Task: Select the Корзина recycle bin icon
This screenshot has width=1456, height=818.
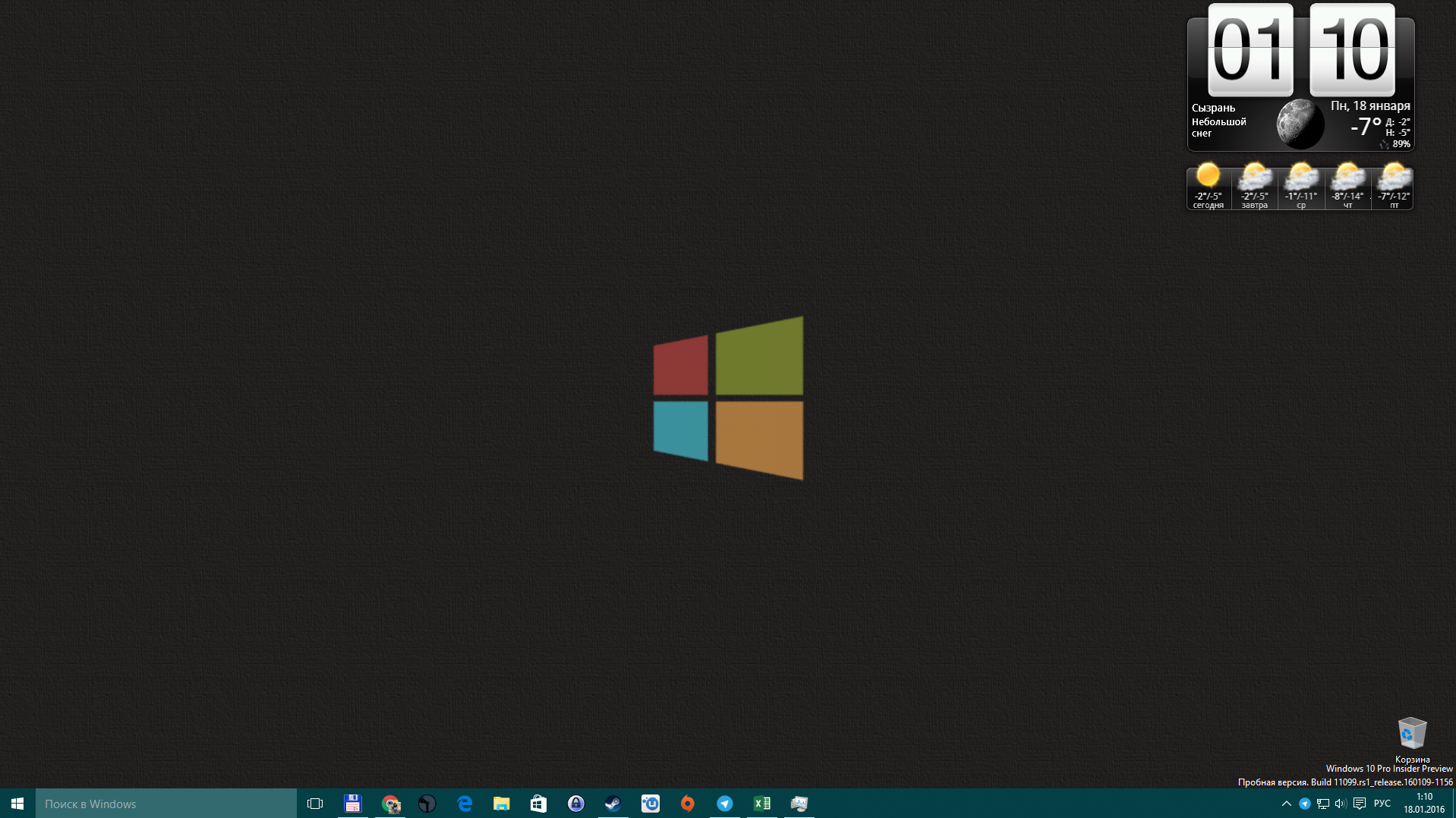Action: click(x=1412, y=740)
